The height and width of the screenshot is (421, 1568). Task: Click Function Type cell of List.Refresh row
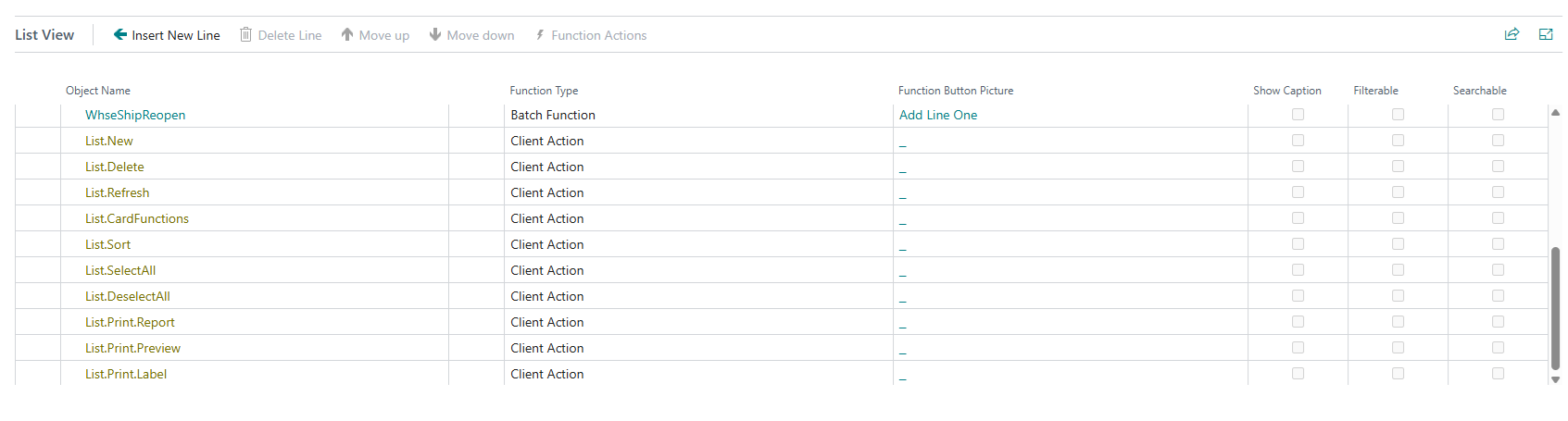[547, 192]
